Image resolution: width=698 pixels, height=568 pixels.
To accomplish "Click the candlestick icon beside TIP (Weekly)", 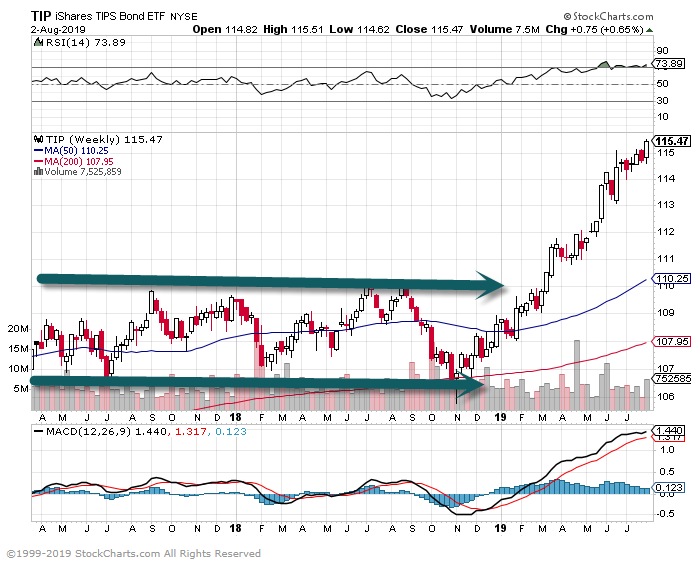I will click(38, 139).
